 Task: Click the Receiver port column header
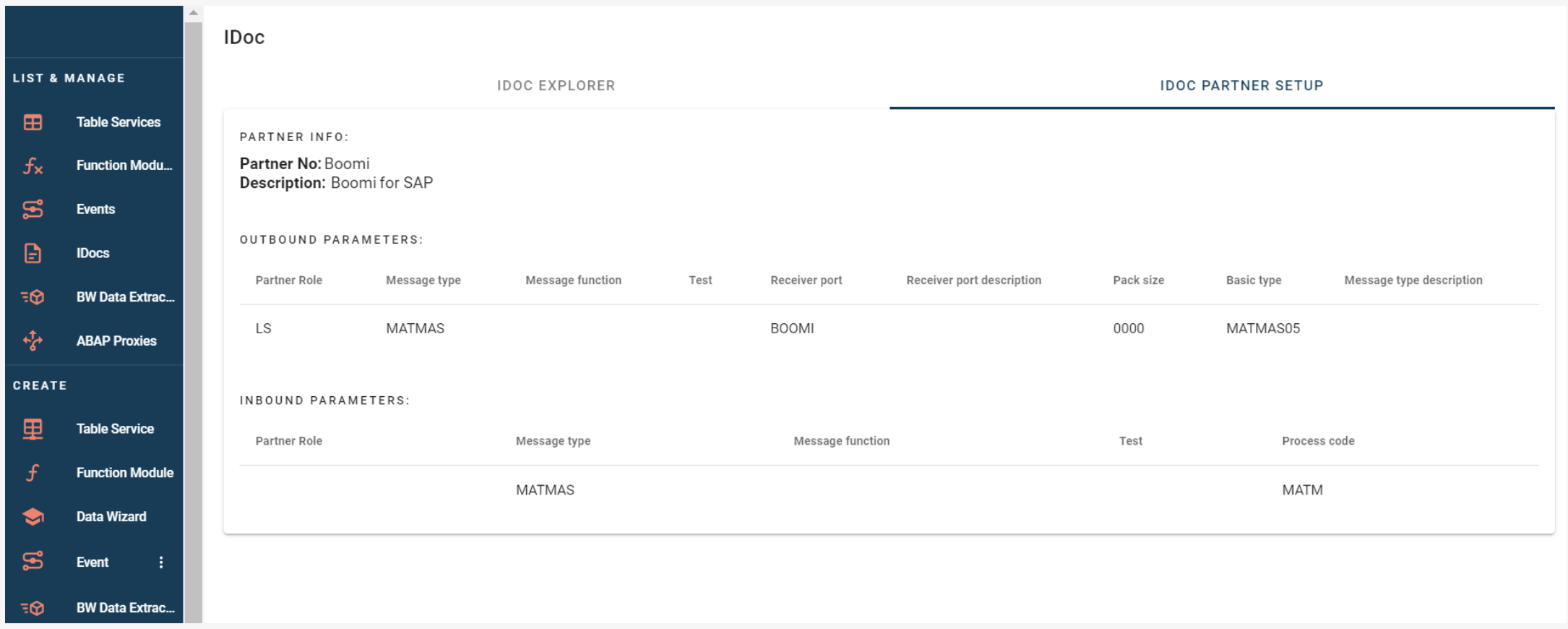(806, 281)
